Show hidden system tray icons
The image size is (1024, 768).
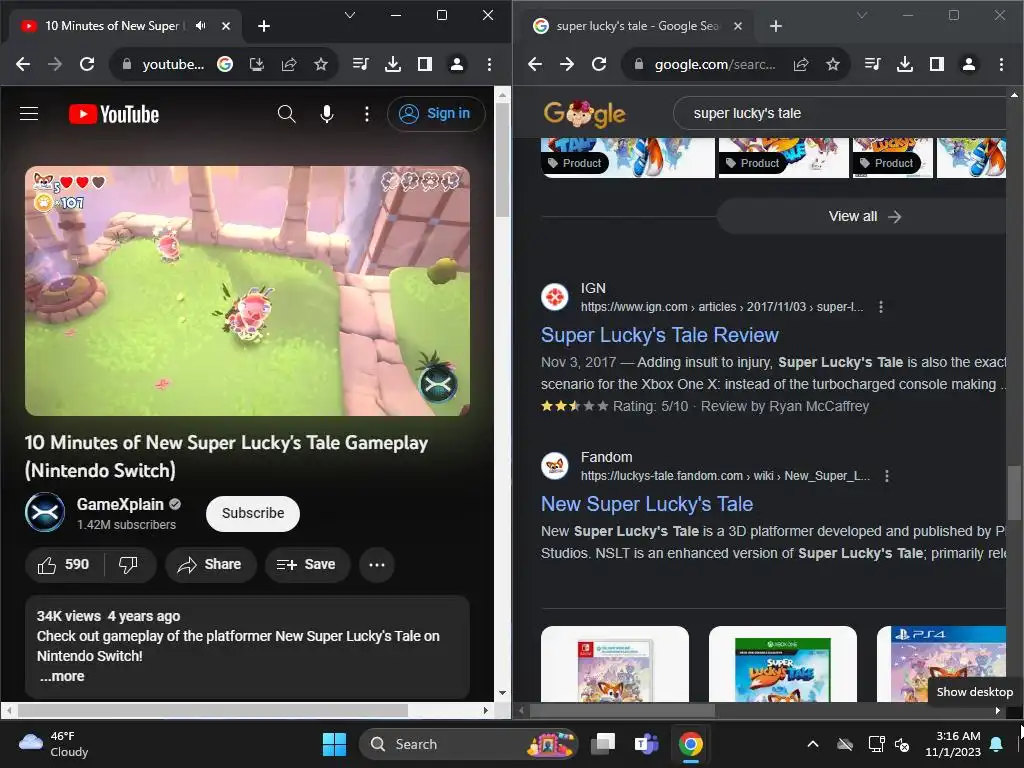(x=813, y=744)
